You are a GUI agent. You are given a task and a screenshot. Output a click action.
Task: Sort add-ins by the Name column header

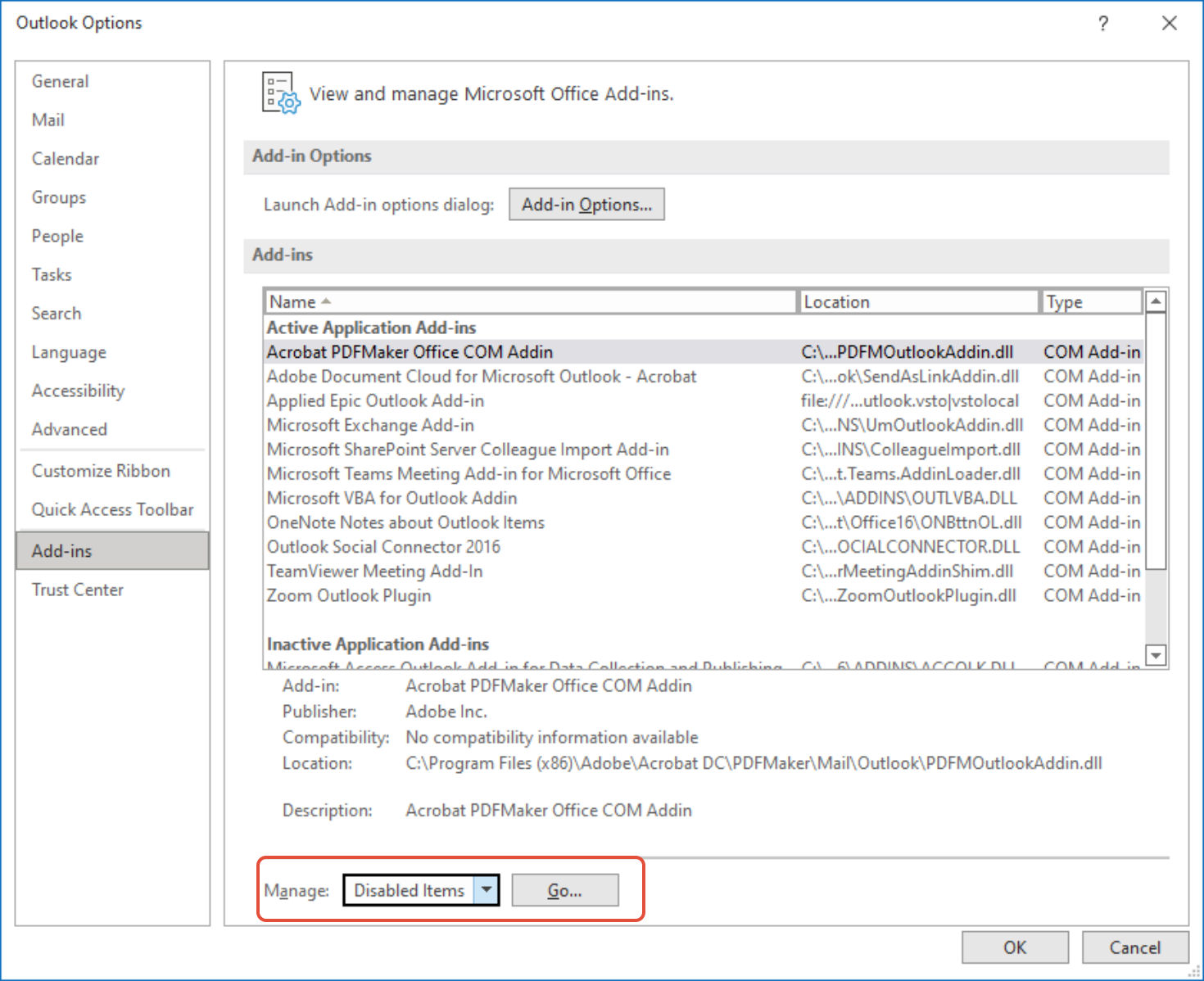tap(531, 302)
